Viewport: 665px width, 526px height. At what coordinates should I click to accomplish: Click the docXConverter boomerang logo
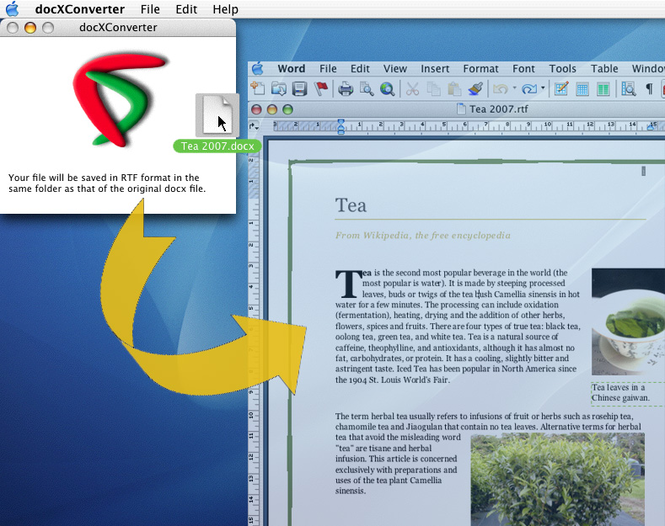click(x=120, y=100)
